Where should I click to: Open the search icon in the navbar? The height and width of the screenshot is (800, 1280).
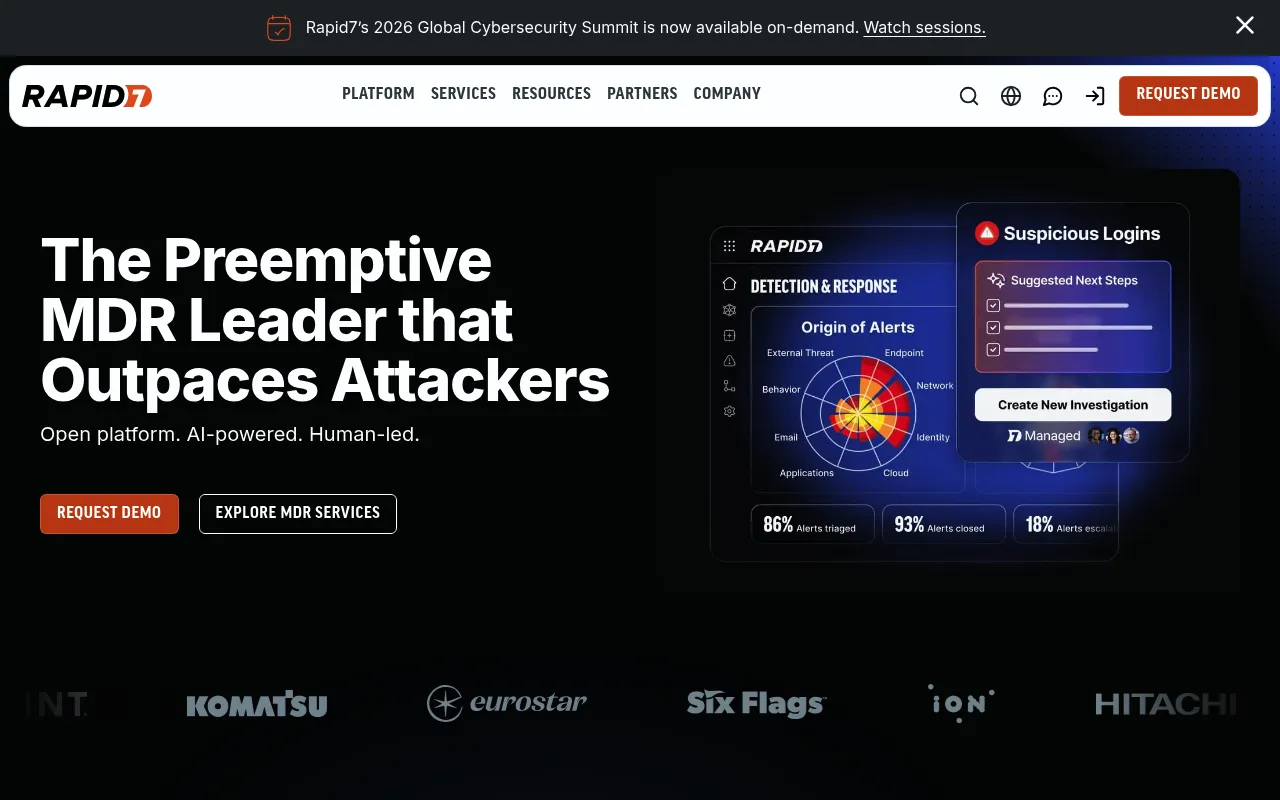tap(969, 96)
